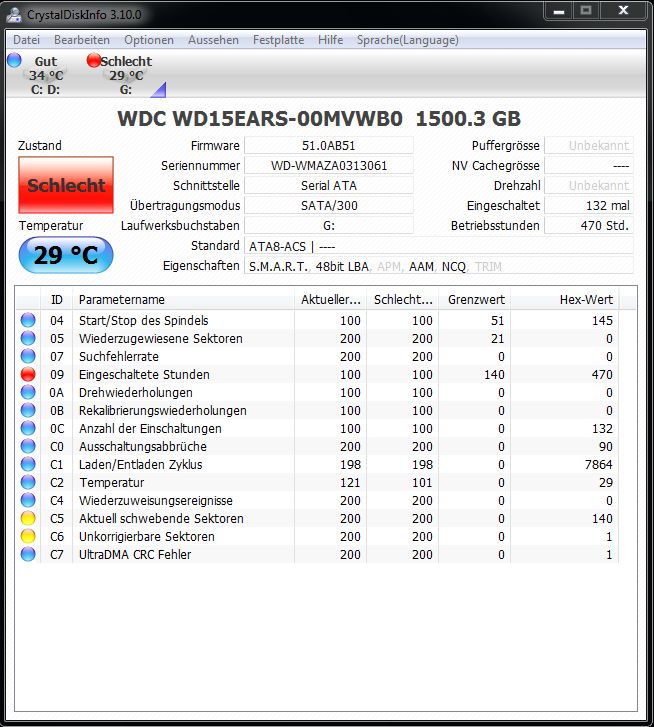Select the Start/Stop des Spindels row text
Image resolution: width=654 pixels, height=727 pixels.
point(144,320)
